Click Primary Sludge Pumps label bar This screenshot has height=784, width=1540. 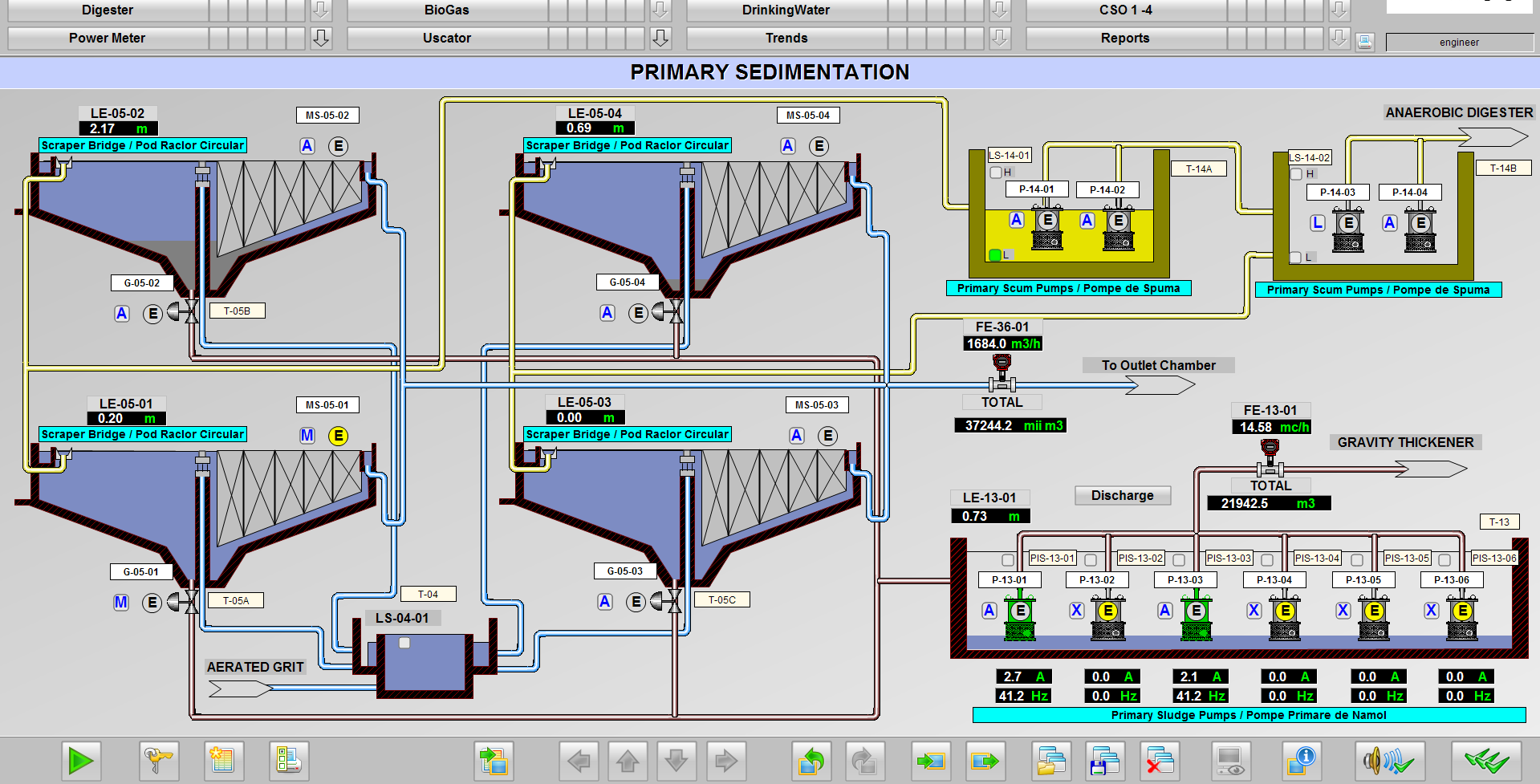coord(1249,715)
